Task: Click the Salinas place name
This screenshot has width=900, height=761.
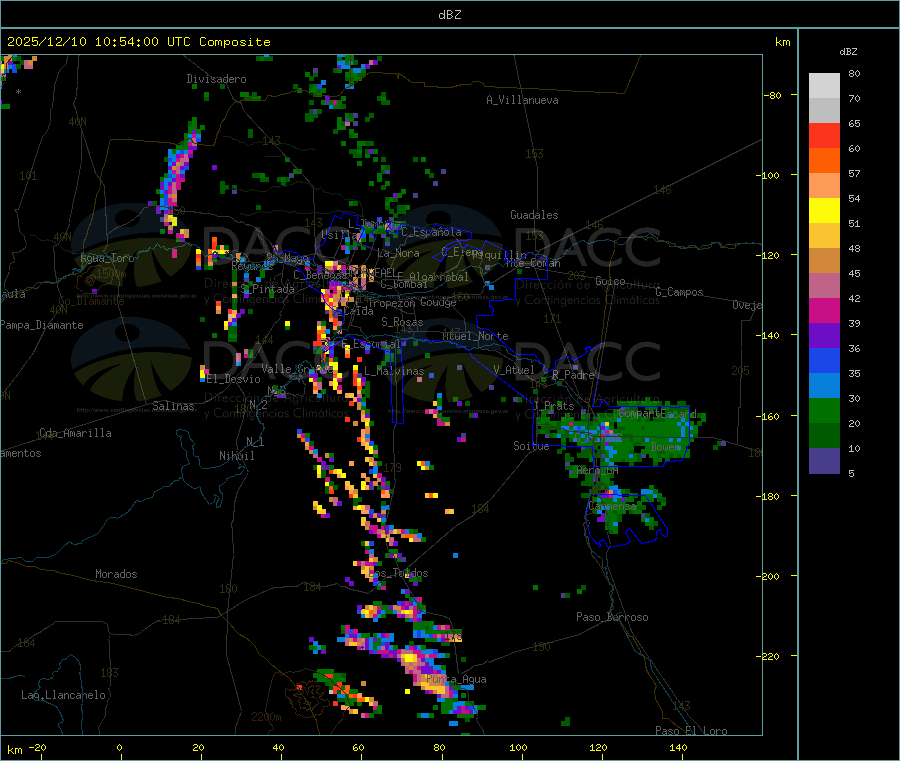Action: 173,406
